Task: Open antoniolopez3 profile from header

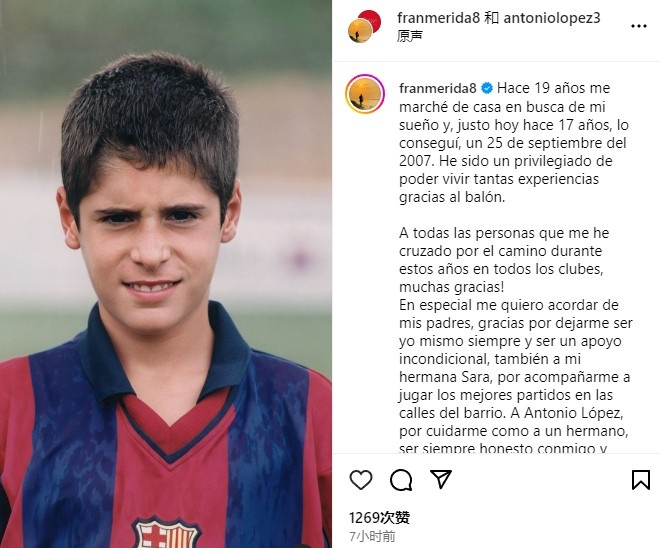Action: 552,18
